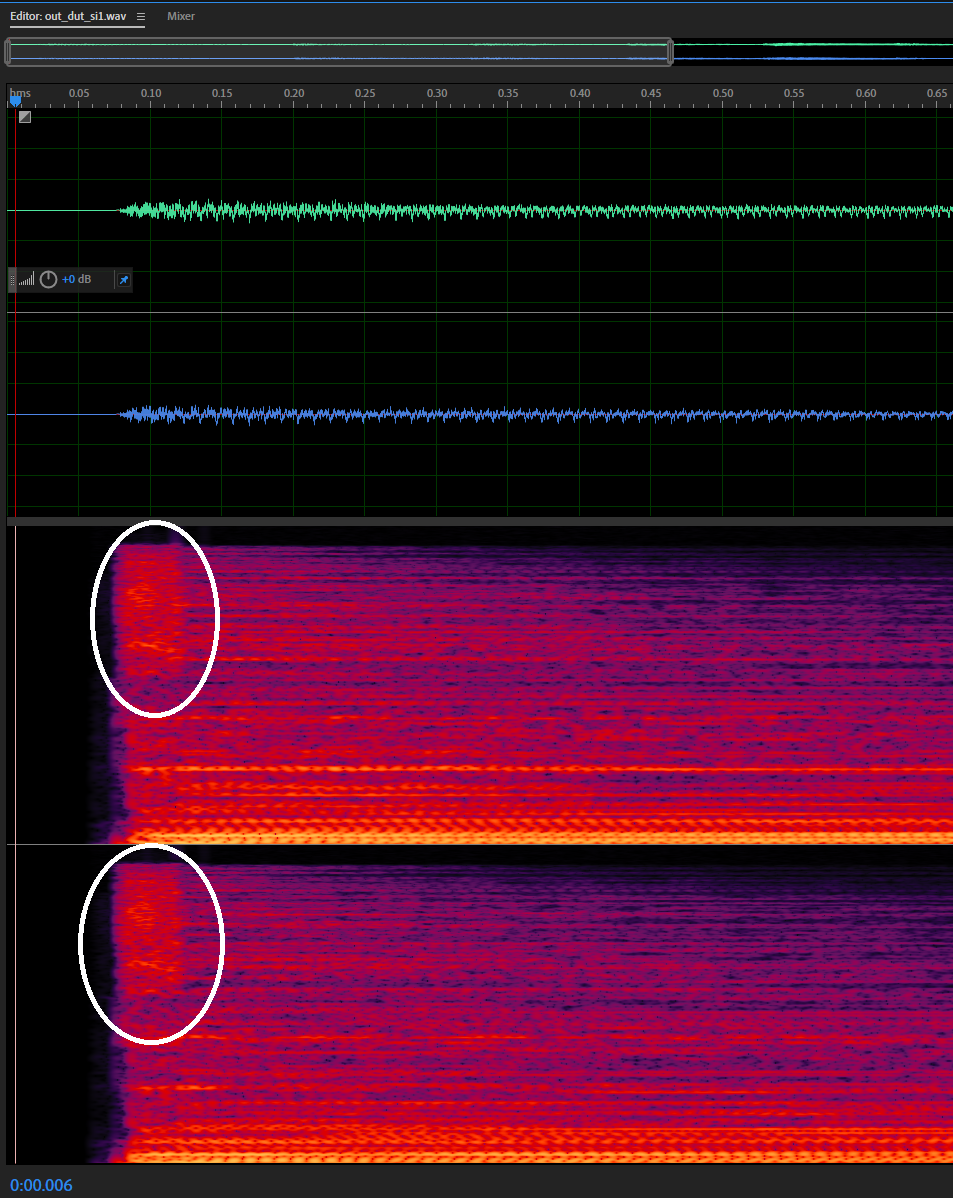Select the Editor: out_dut_si1.wav tab
This screenshot has width=953, height=1198.
68,17
